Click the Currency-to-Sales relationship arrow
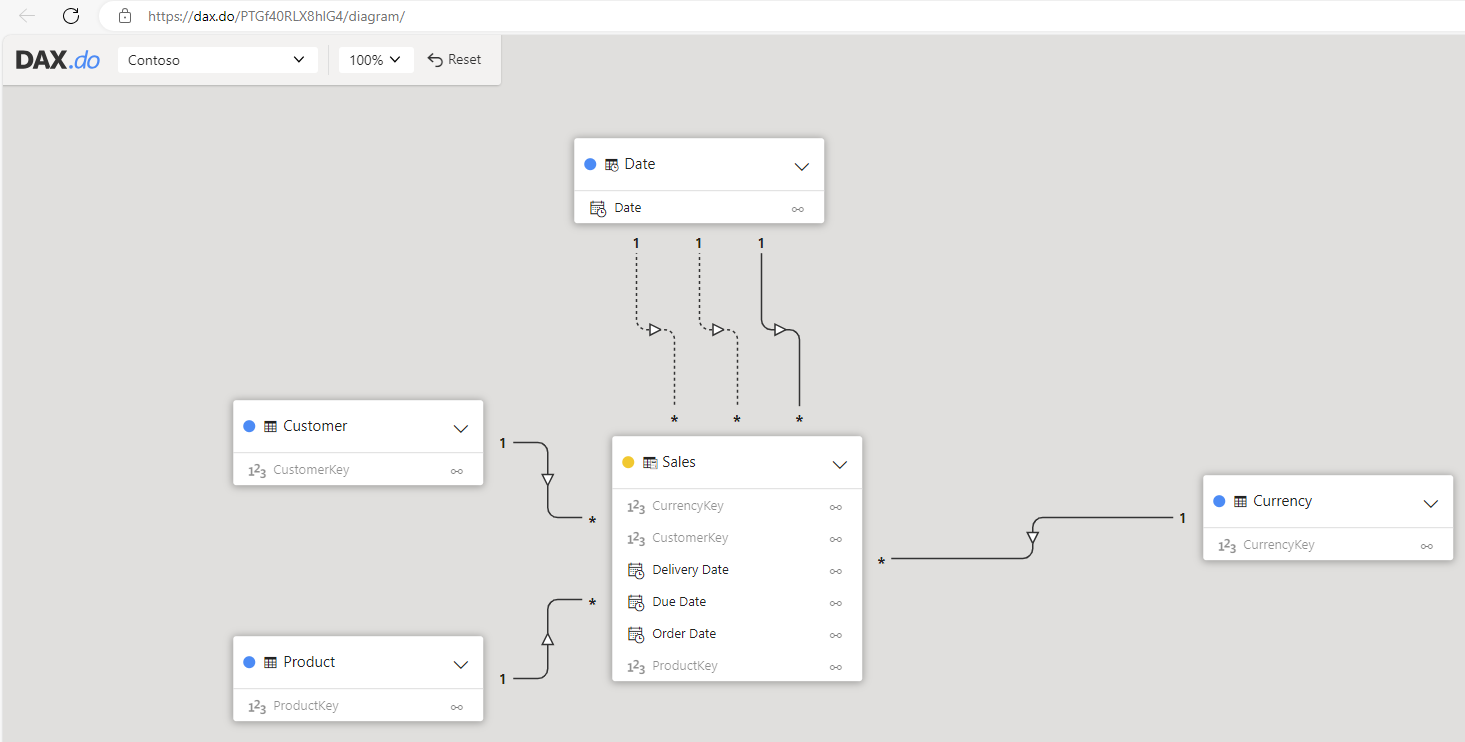1465x742 pixels. coord(1032,538)
